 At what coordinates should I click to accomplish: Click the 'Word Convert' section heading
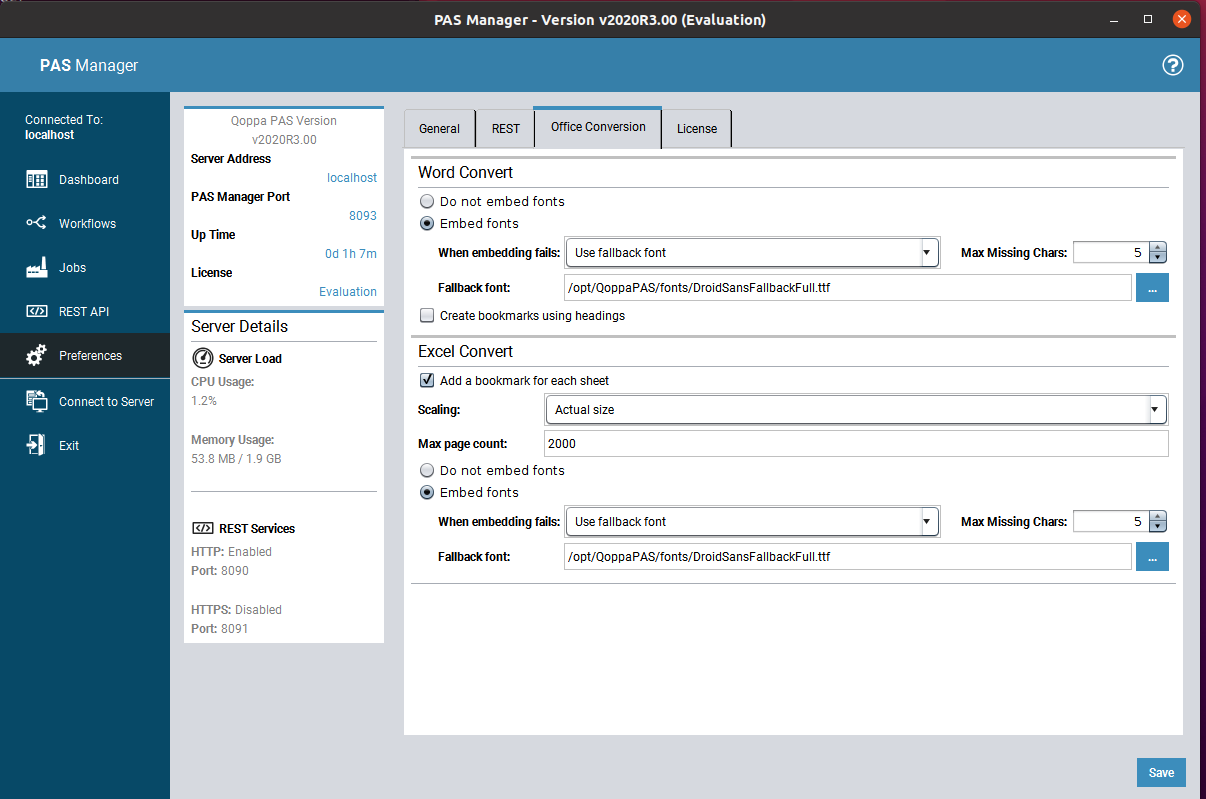[x=466, y=173]
